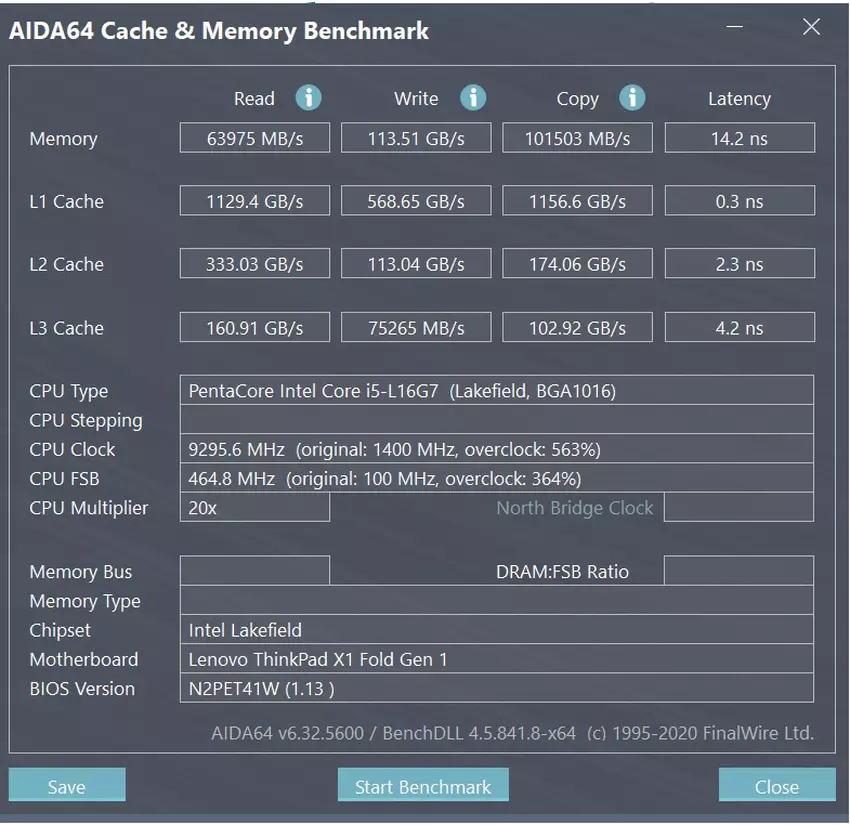Click the BIOS Version field

pyautogui.click(x=496, y=688)
